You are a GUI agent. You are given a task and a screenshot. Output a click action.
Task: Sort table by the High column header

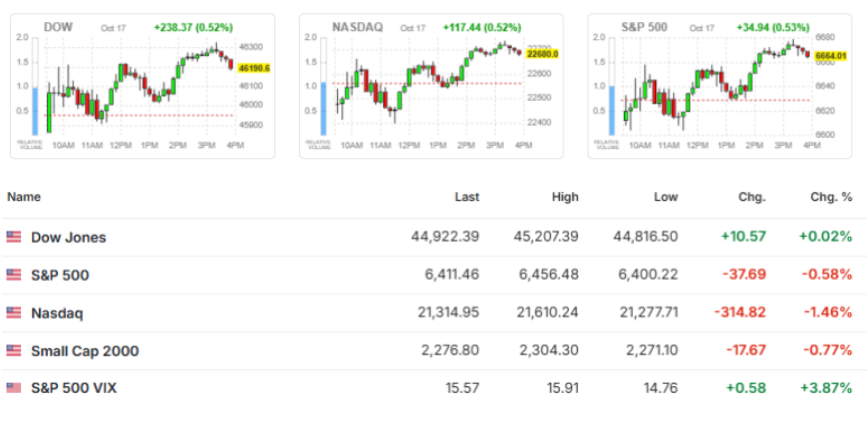[565, 197]
